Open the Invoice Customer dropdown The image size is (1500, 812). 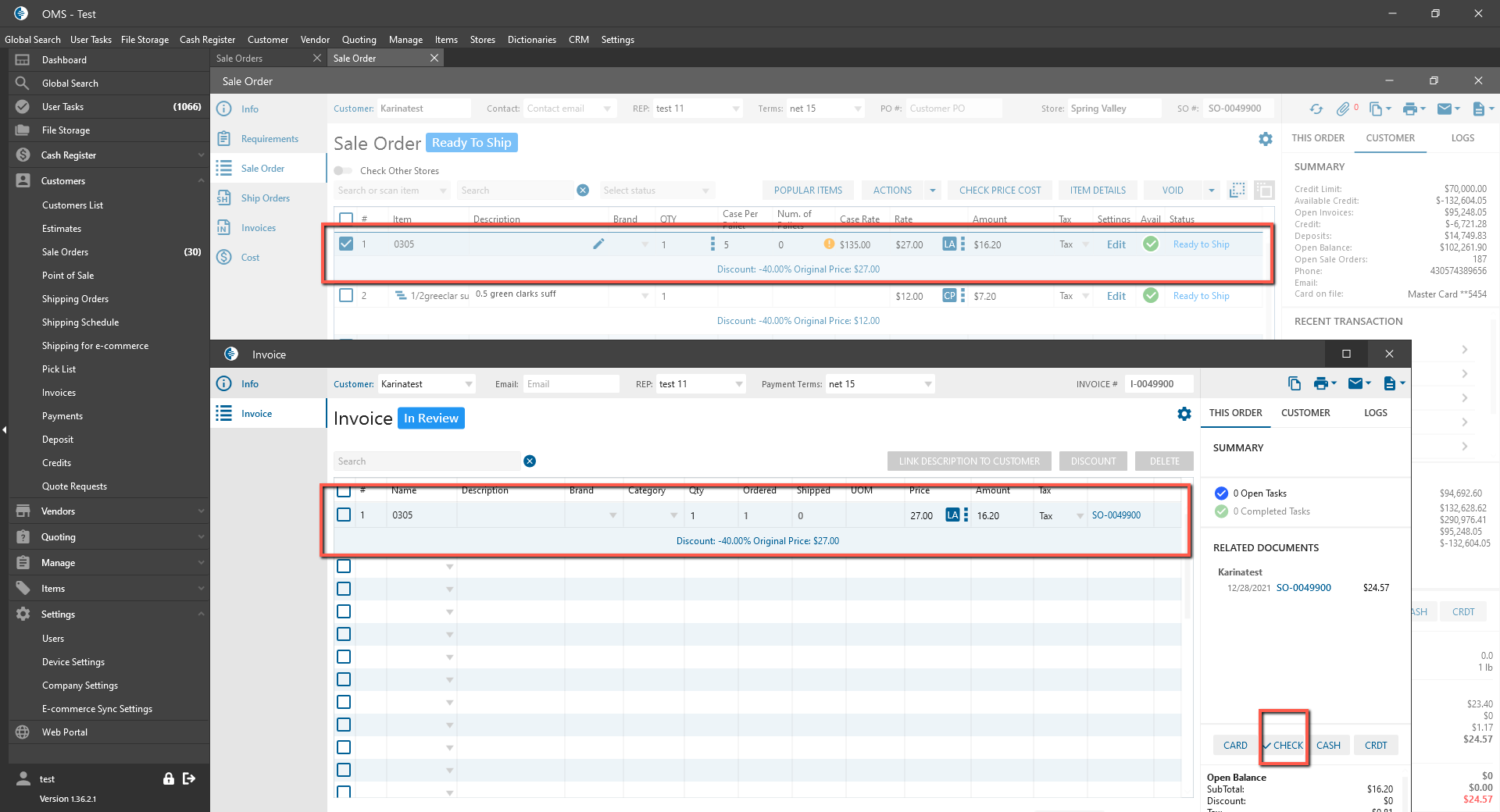coord(469,384)
